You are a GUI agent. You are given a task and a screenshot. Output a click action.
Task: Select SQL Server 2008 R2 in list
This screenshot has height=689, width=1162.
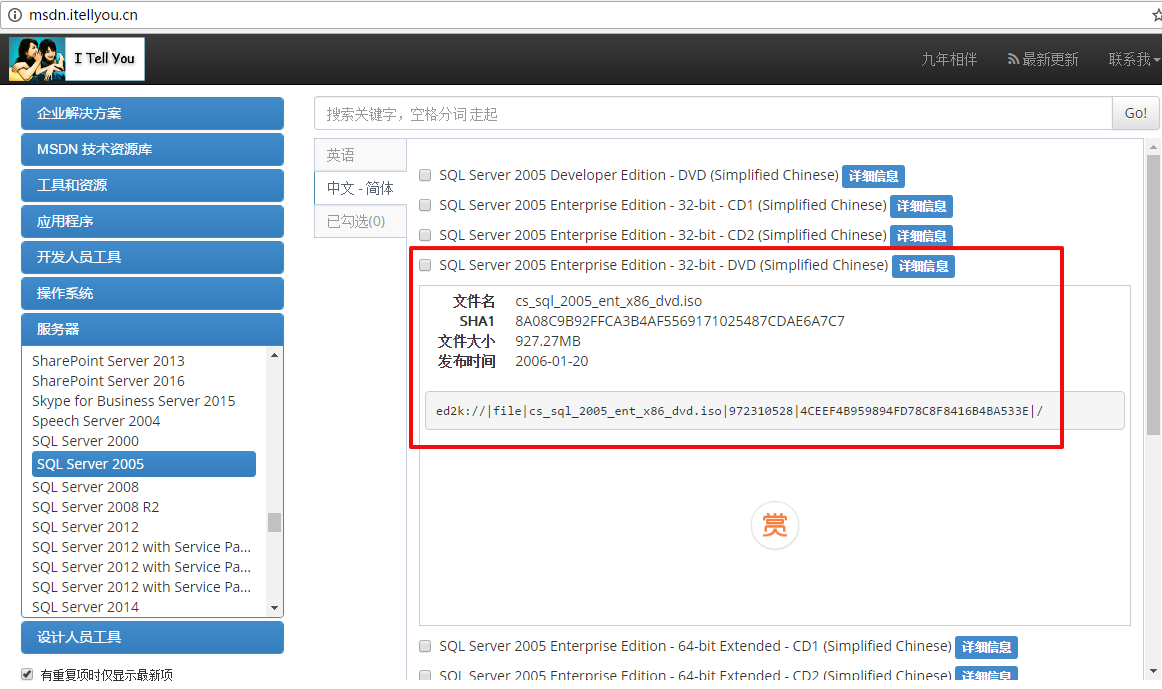coord(96,507)
